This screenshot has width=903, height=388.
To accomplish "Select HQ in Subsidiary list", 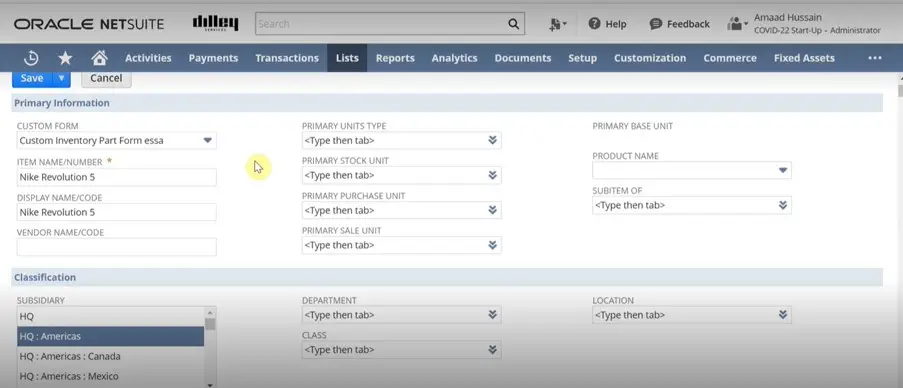I will point(110,317).
